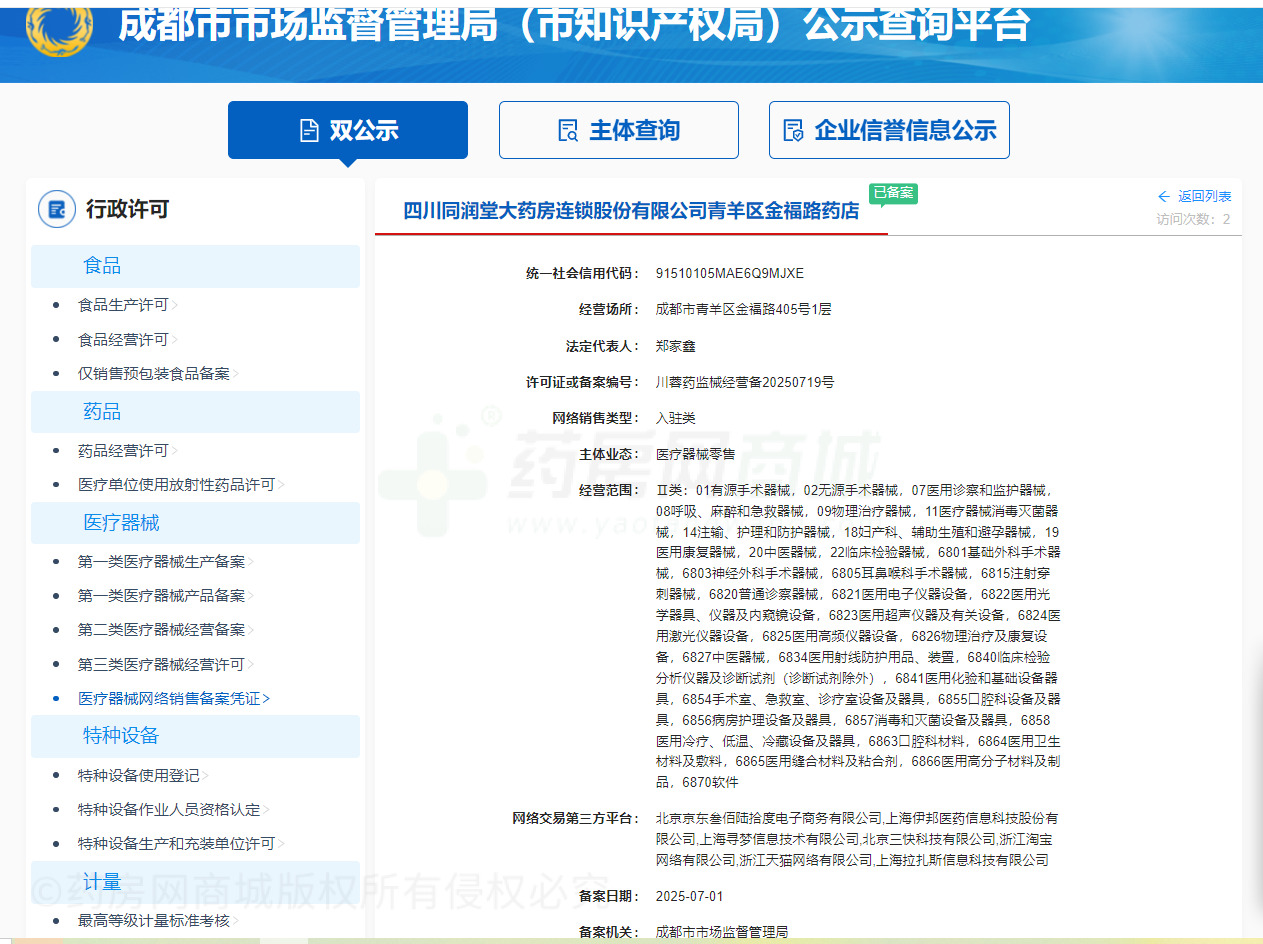
Task: Click the address 成都市青羊区金福路405号1层
Action: click(x=743, y=309)
